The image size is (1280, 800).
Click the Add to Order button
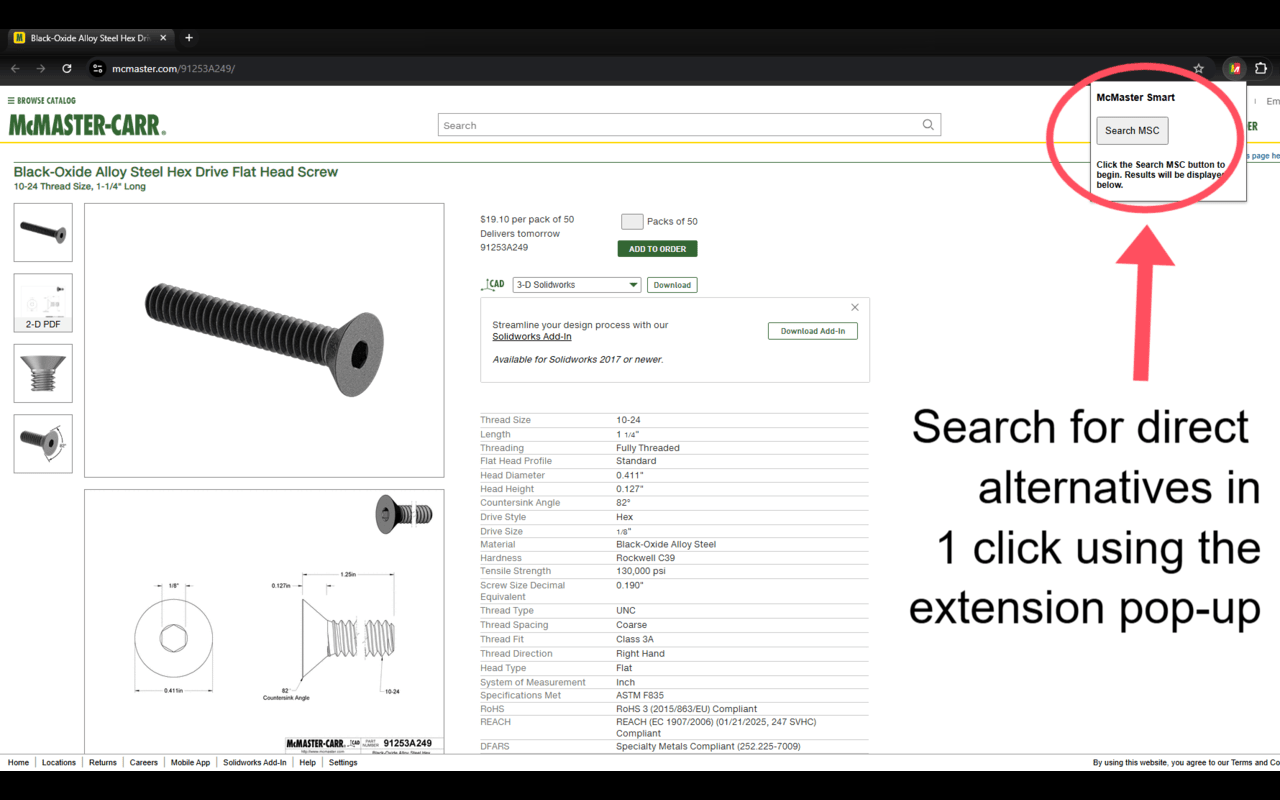(x=657, y=249)
